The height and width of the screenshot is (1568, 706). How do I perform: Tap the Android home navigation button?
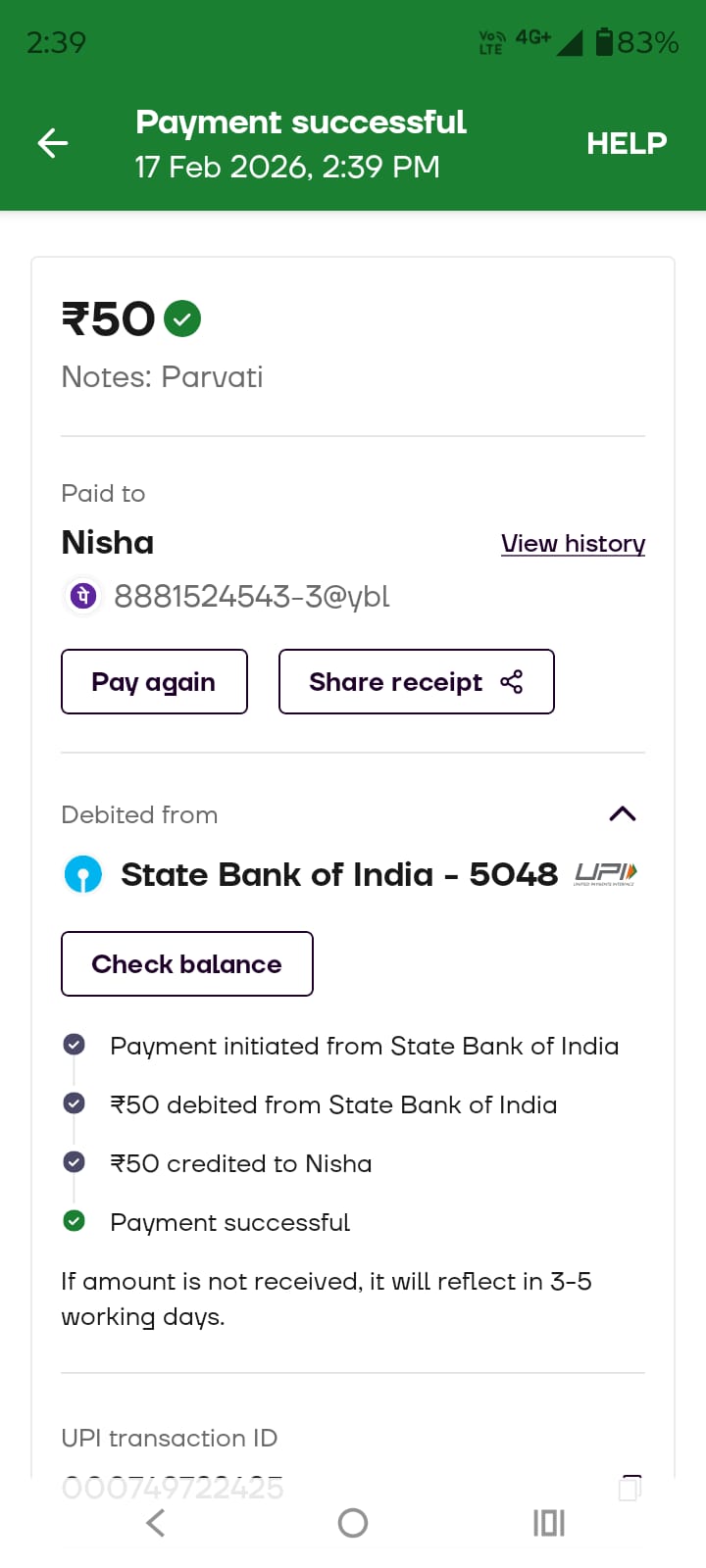click(353, 1523)
